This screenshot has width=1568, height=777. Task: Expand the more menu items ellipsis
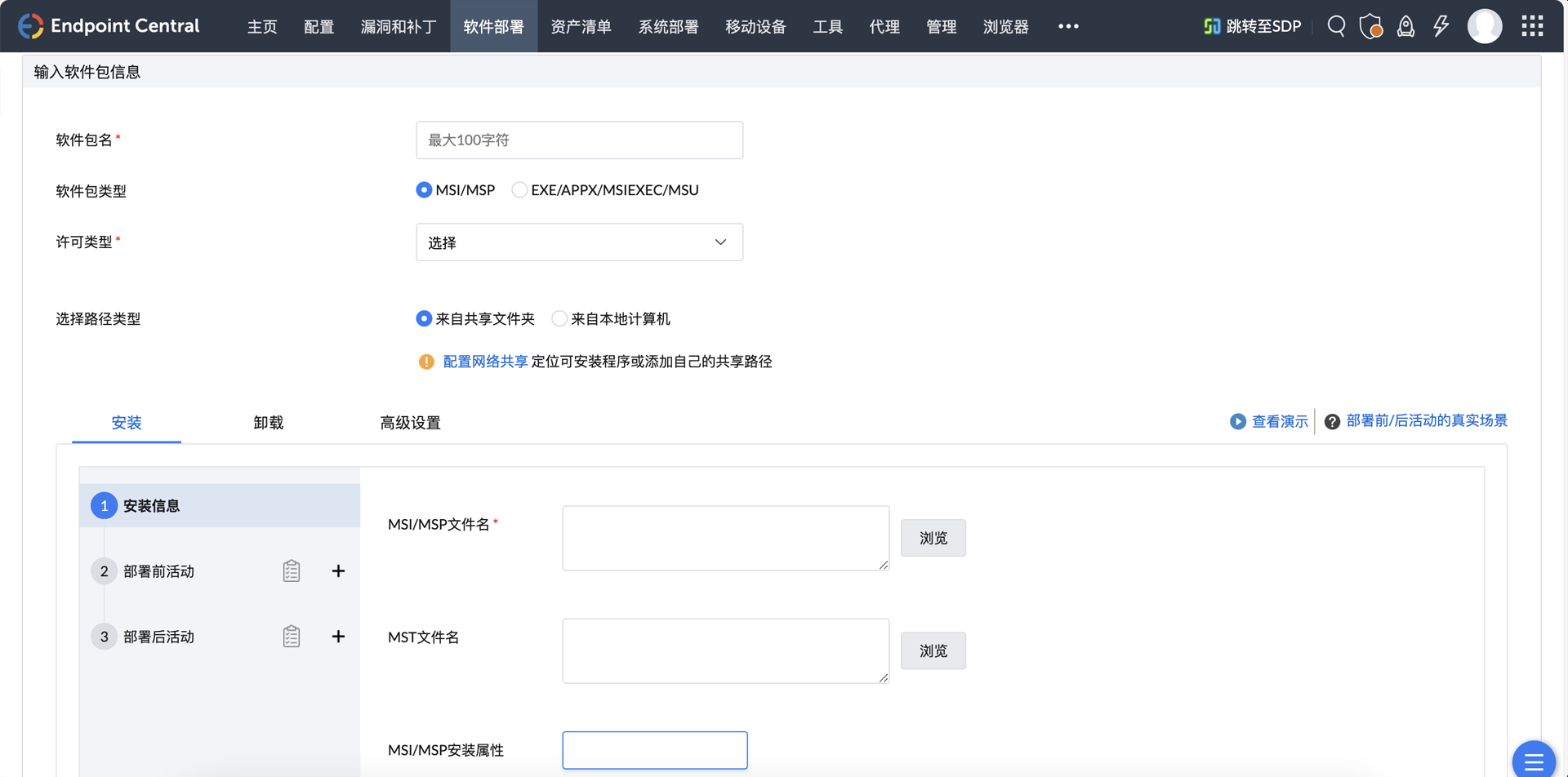click(x=1068, y=26)
